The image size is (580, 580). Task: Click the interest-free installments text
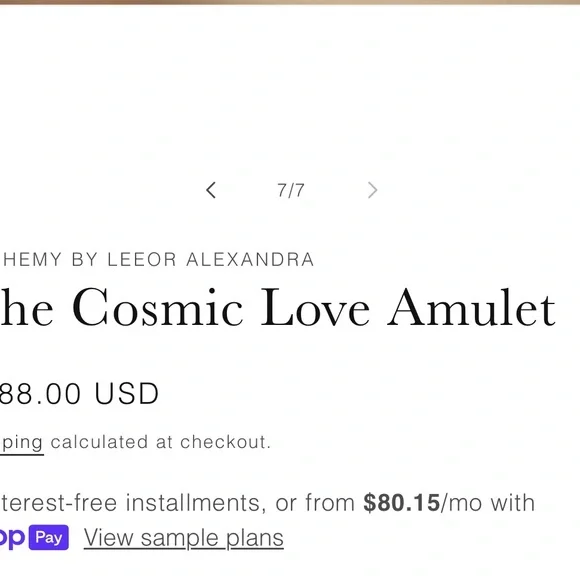coord(133,503)
